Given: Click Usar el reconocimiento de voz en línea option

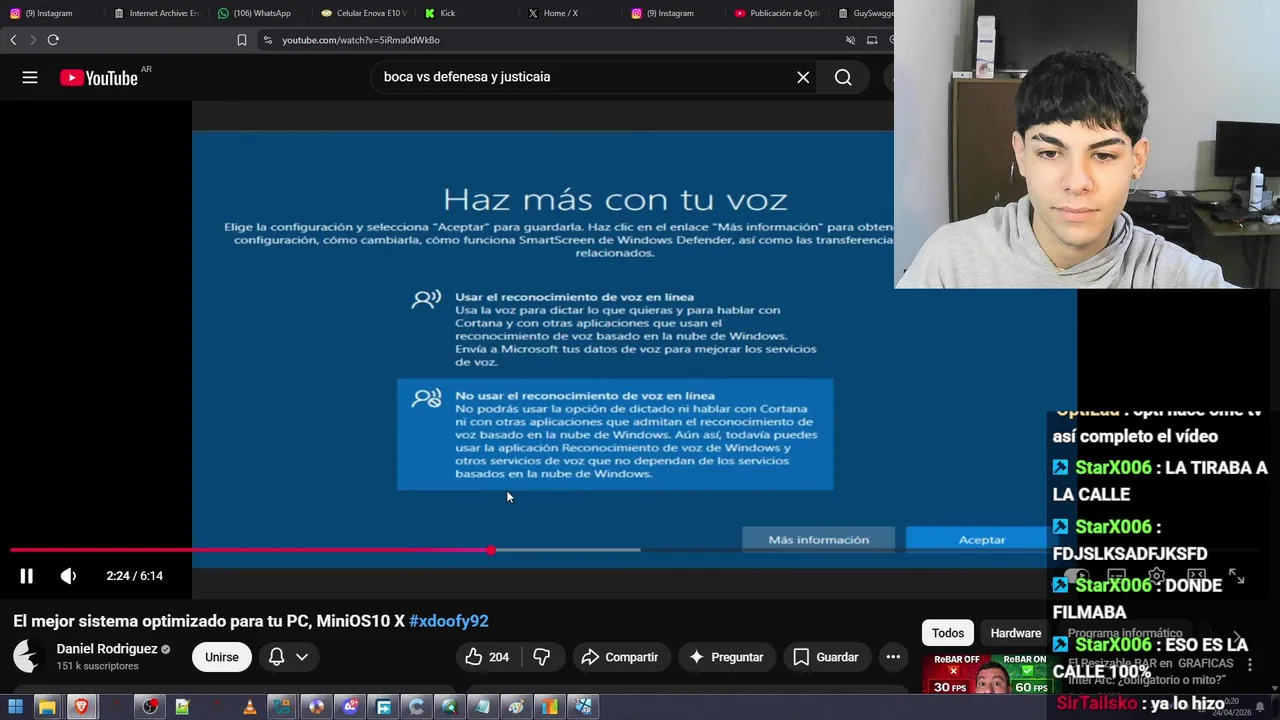Looking at the screenshot, I should pyautogui.click(x=615, y=329).
